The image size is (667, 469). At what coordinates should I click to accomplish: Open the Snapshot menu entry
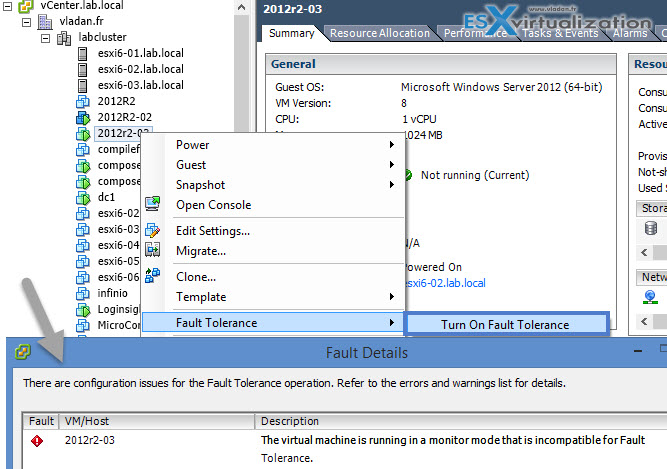pyautogui.click(x=273, y=185)
